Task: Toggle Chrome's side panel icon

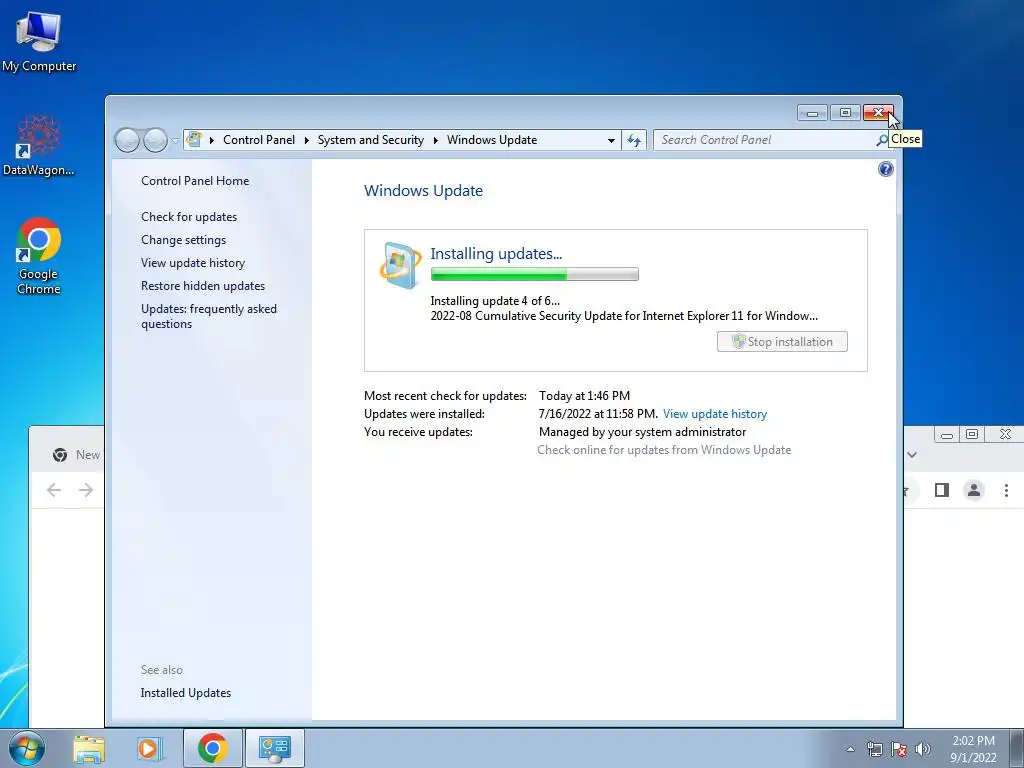Action: coord(942,490)
